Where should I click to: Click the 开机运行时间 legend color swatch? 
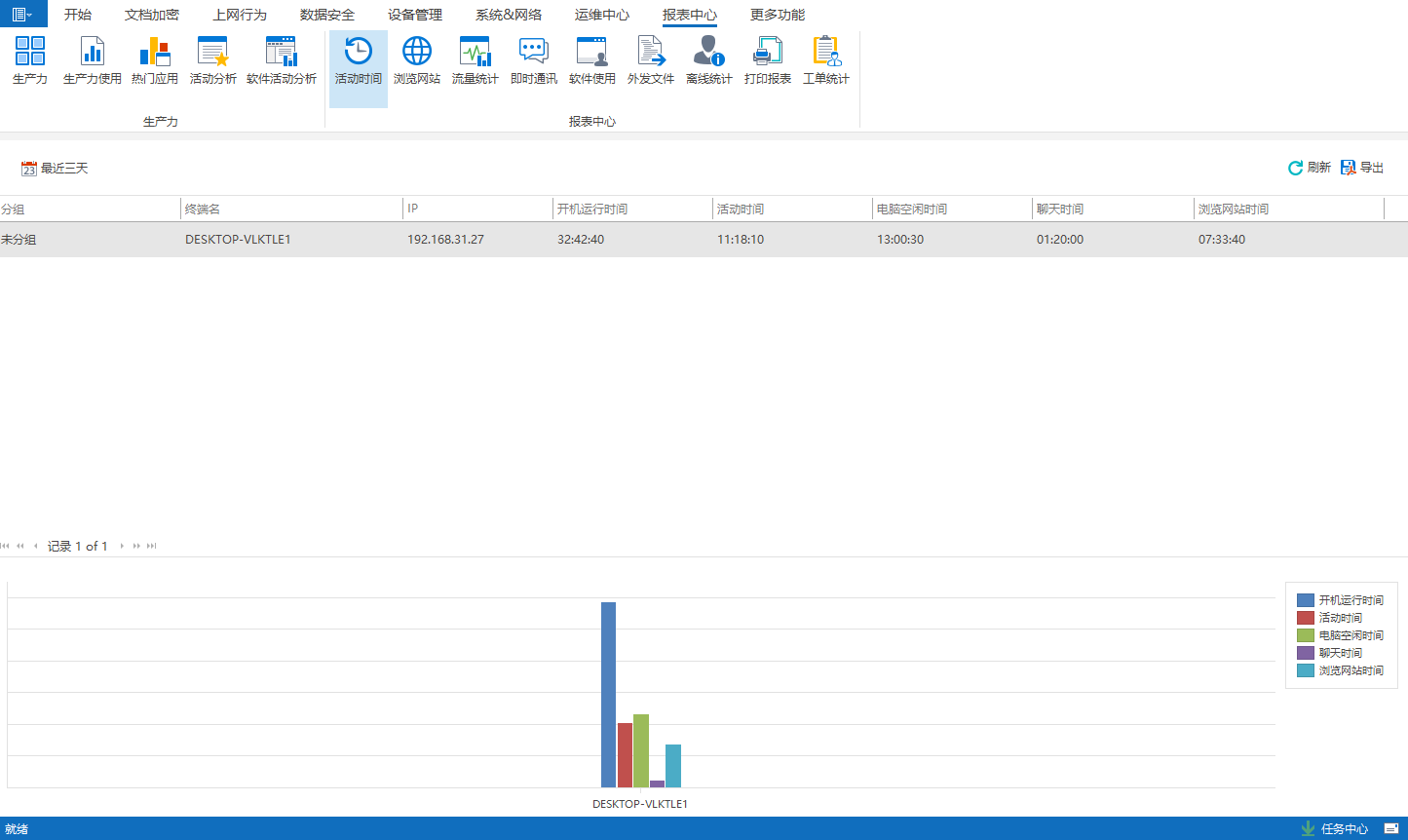coord(1305,600)
